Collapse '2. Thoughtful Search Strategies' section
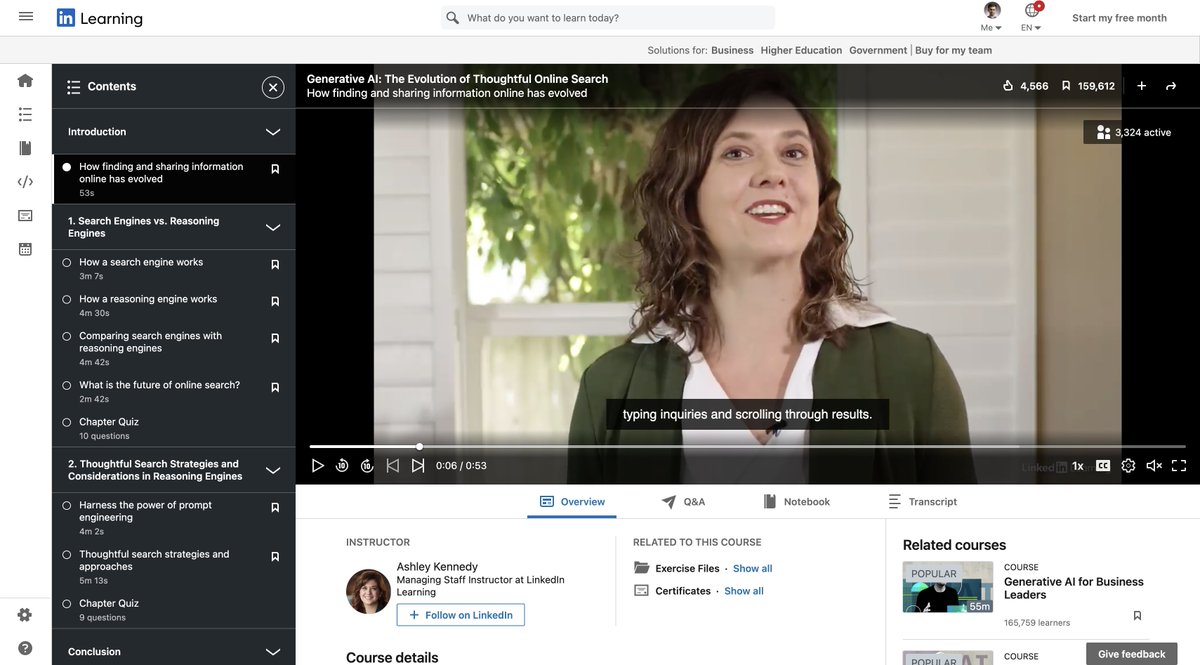 273,470
